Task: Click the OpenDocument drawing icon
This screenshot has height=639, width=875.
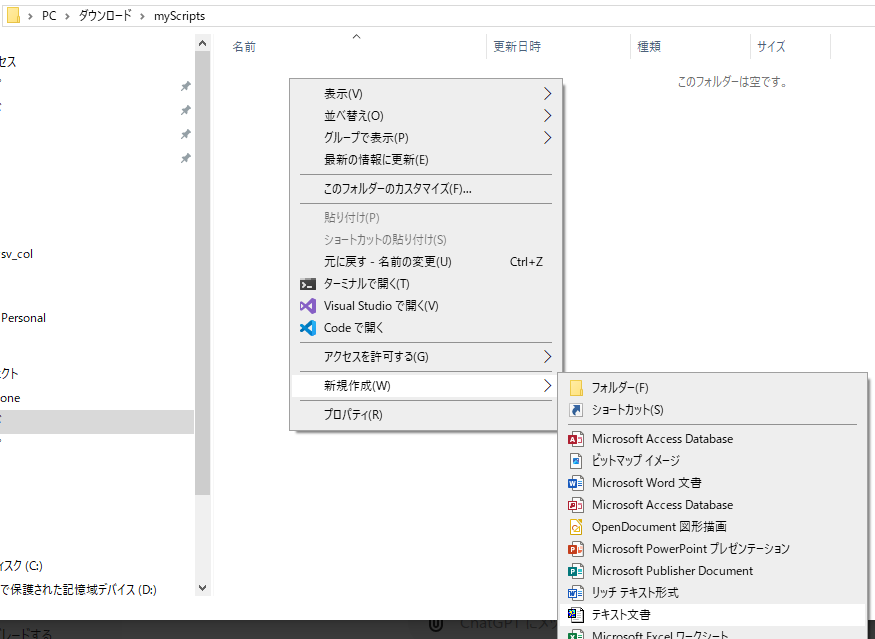Action: 576,527
